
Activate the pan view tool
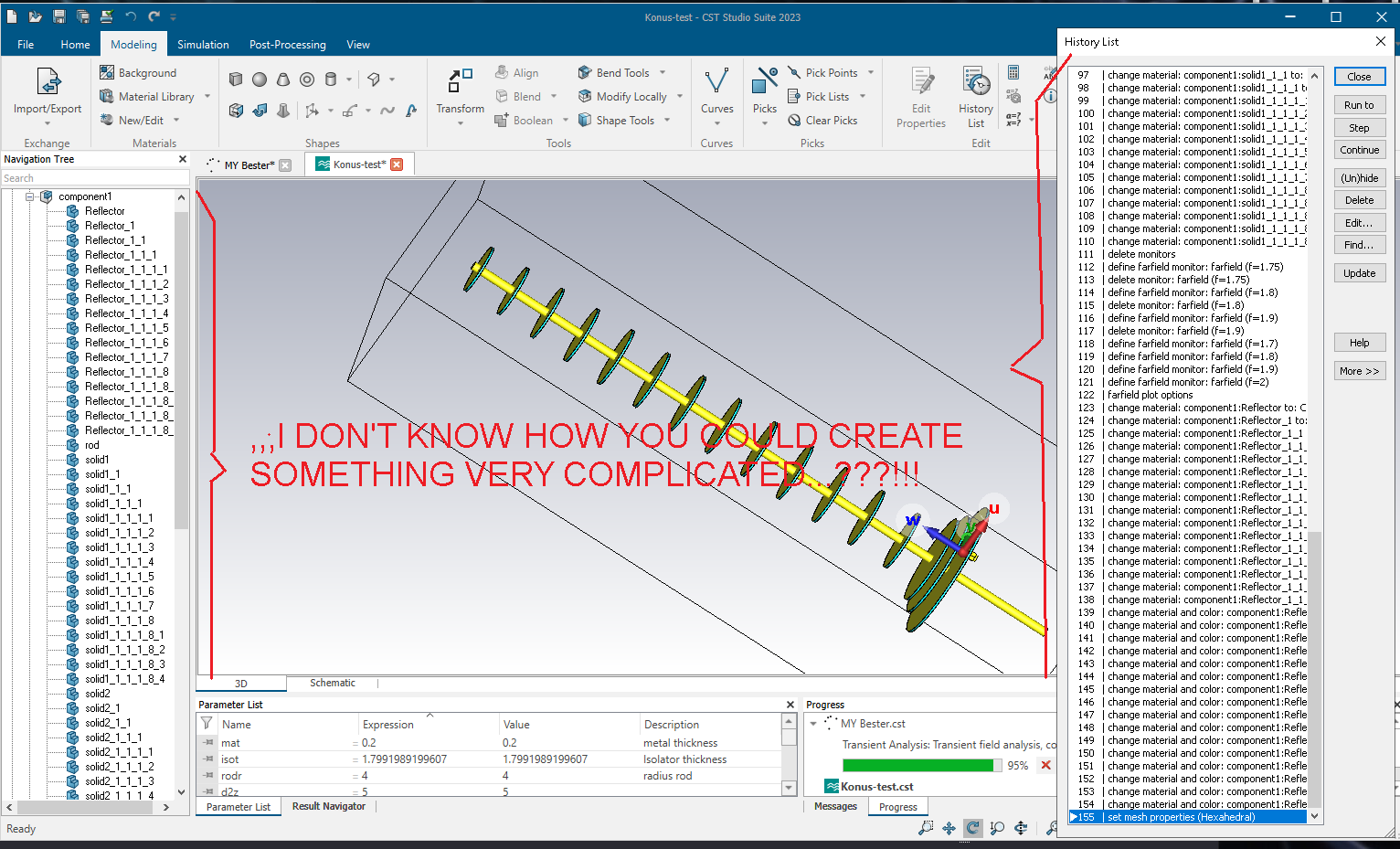949,828
